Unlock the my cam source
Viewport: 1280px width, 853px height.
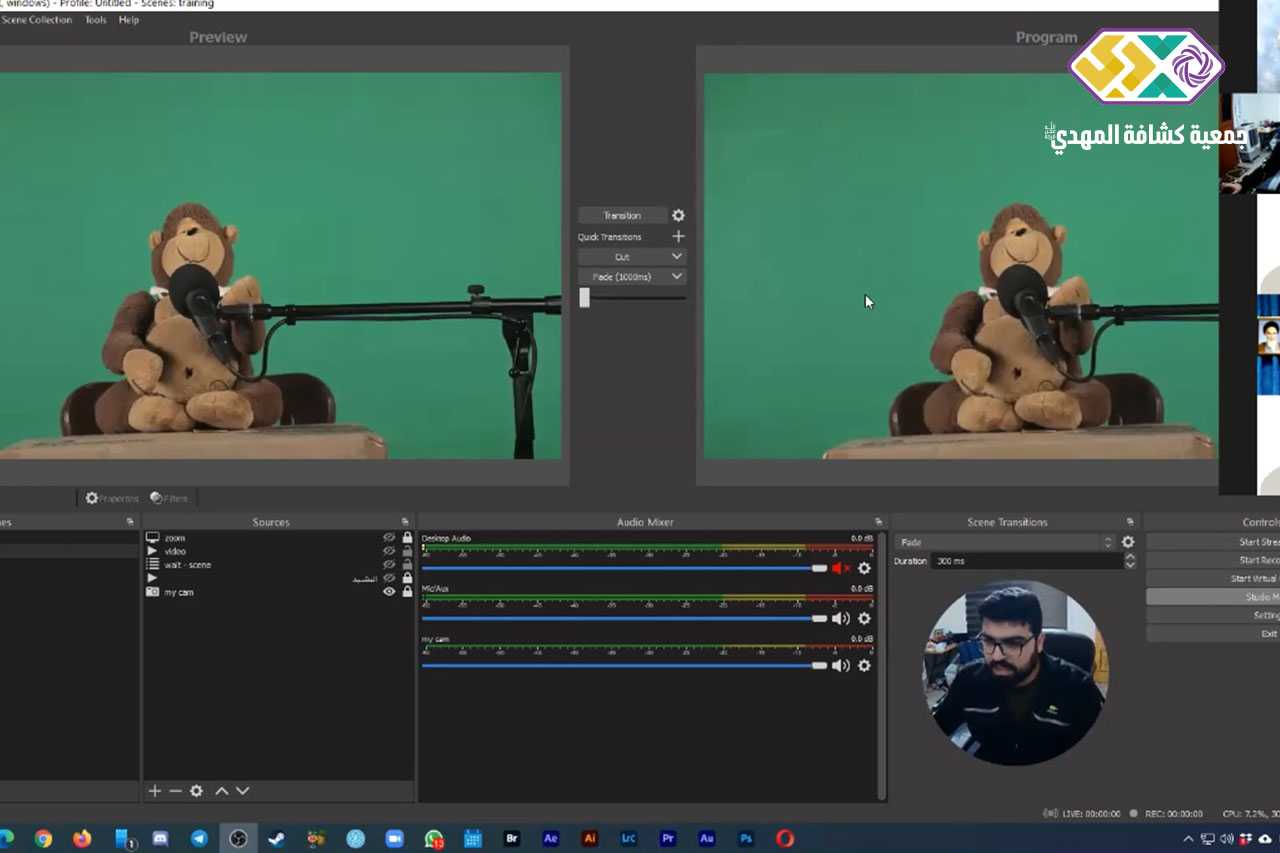click(407, 592)
